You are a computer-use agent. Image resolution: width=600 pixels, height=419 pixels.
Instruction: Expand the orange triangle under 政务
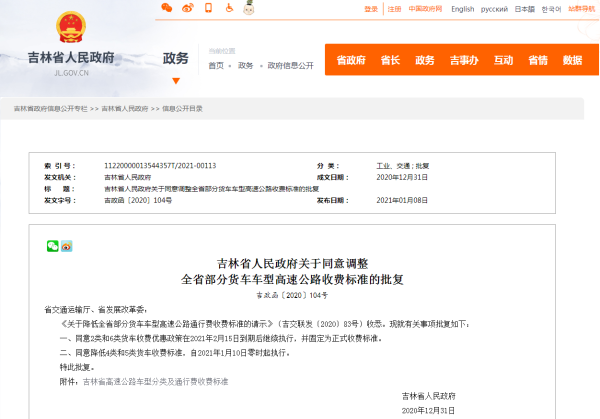tap(176, 81)
